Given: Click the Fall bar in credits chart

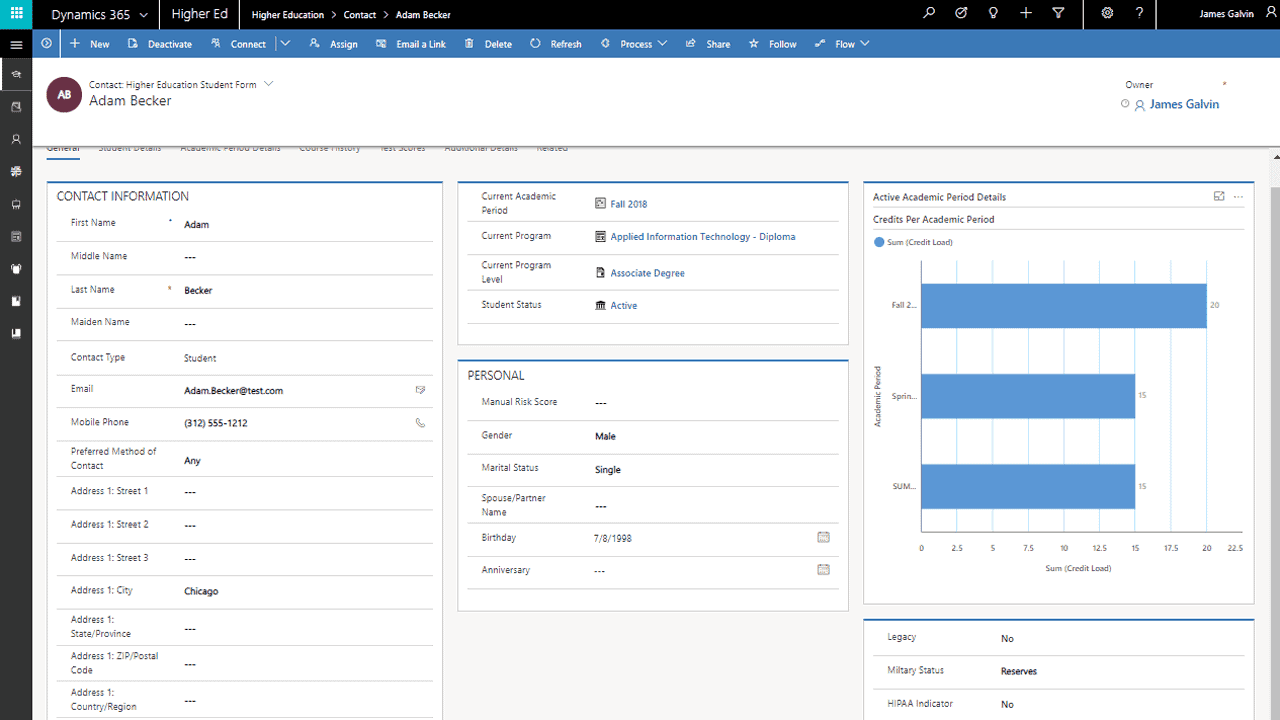Looking at the screenshot, I should (1063, 306).
